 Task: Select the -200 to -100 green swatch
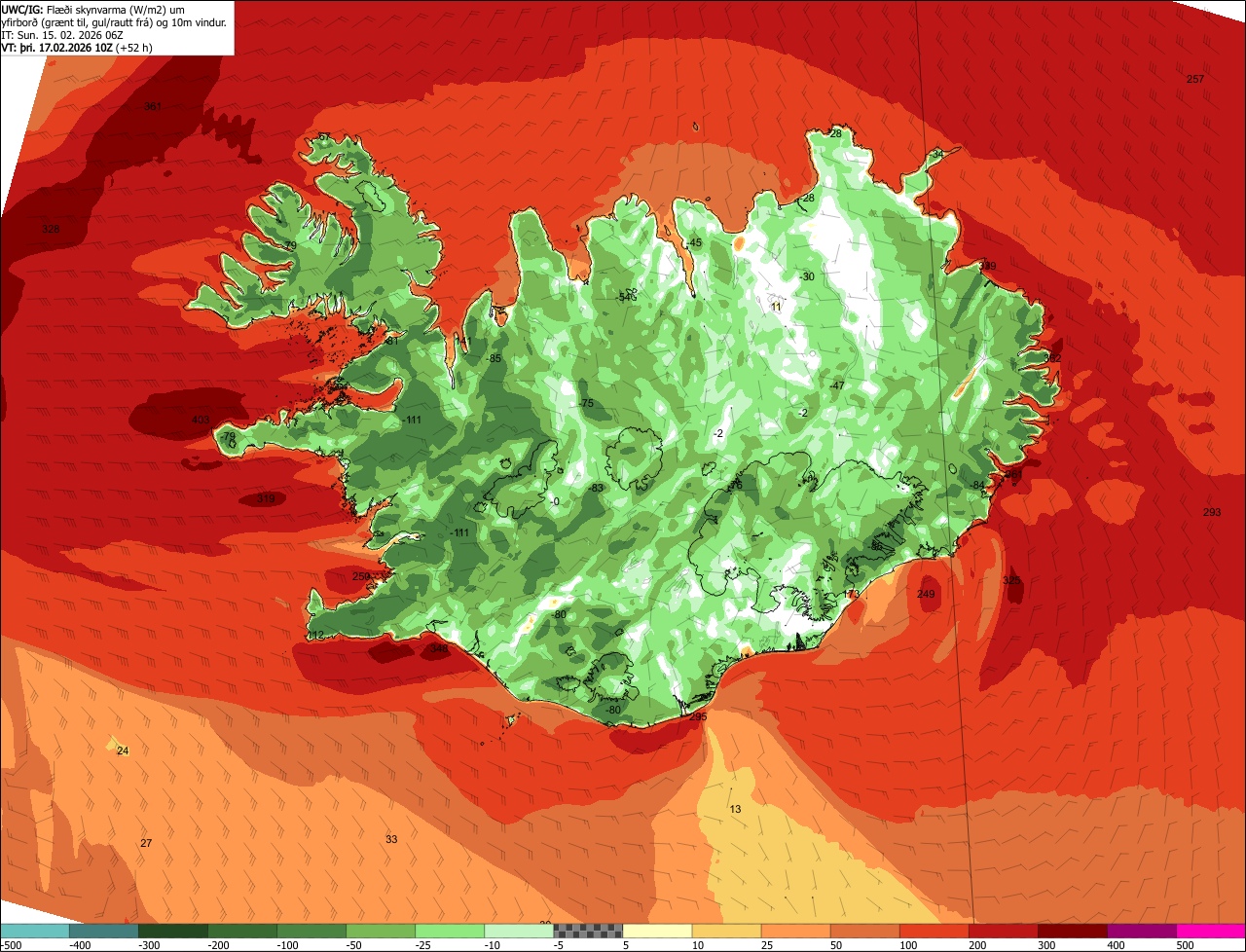(241, 931)
